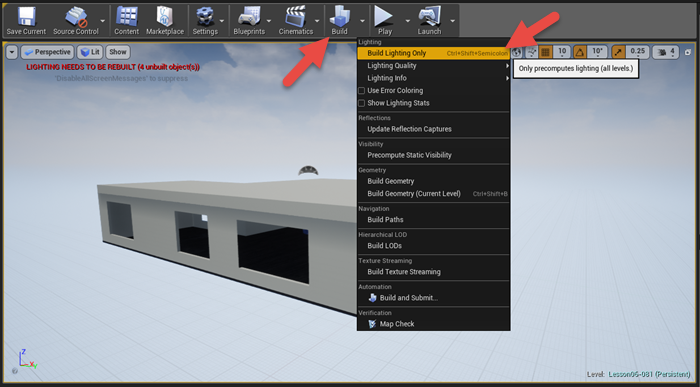Expand the Build options dropdown arrow
700x387 pixels.
[362, 21]
